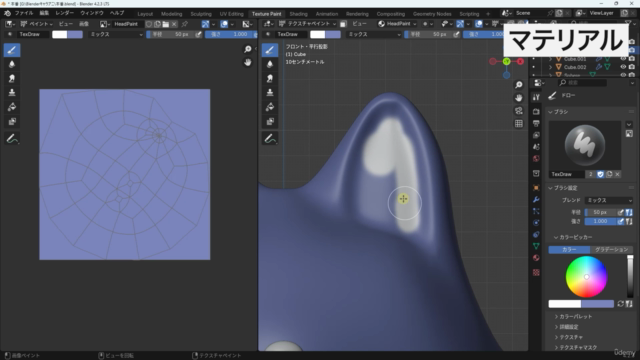Toggle radius pressure in image editor header
Screen dimensions: 640x360
coord(198,34)
